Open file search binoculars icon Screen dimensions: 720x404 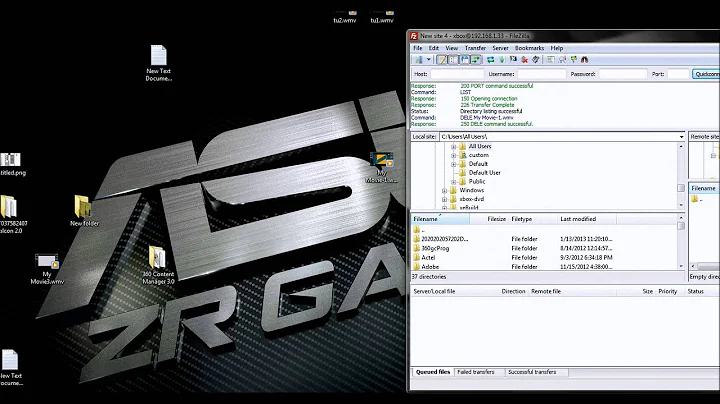coord(585,60)
